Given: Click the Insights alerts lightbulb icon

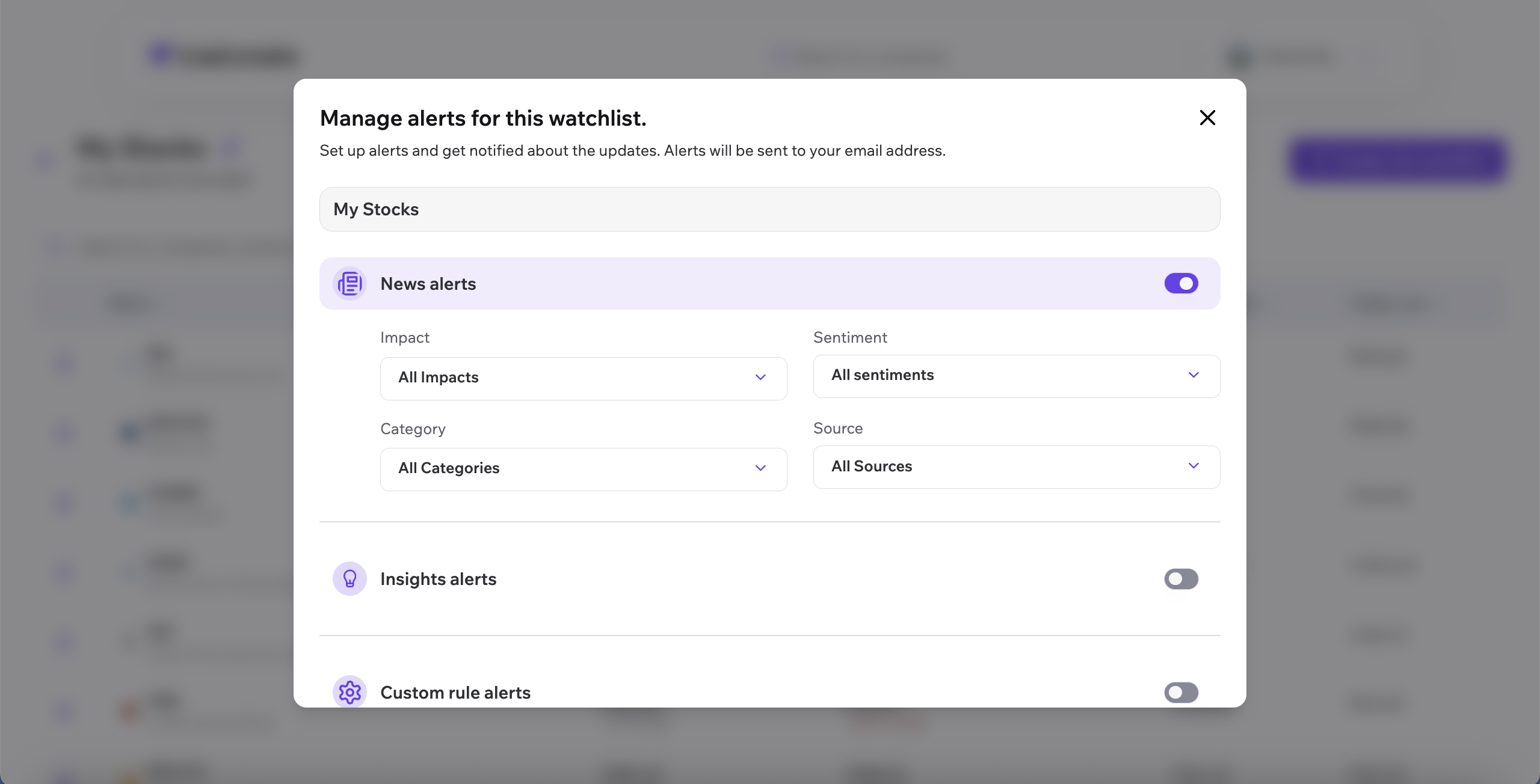Looking at the screenshot, I should click(x=350, y=579).
